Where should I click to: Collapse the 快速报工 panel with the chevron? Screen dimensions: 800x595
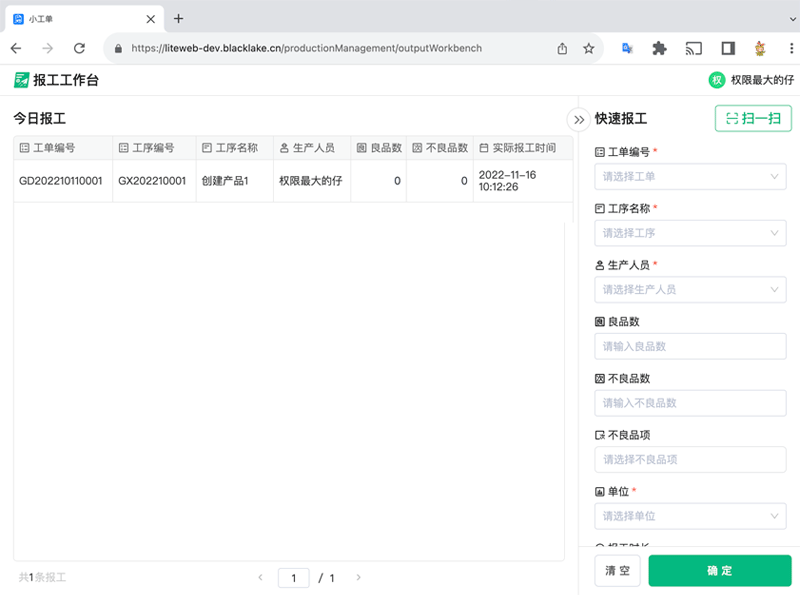[578, 119]
